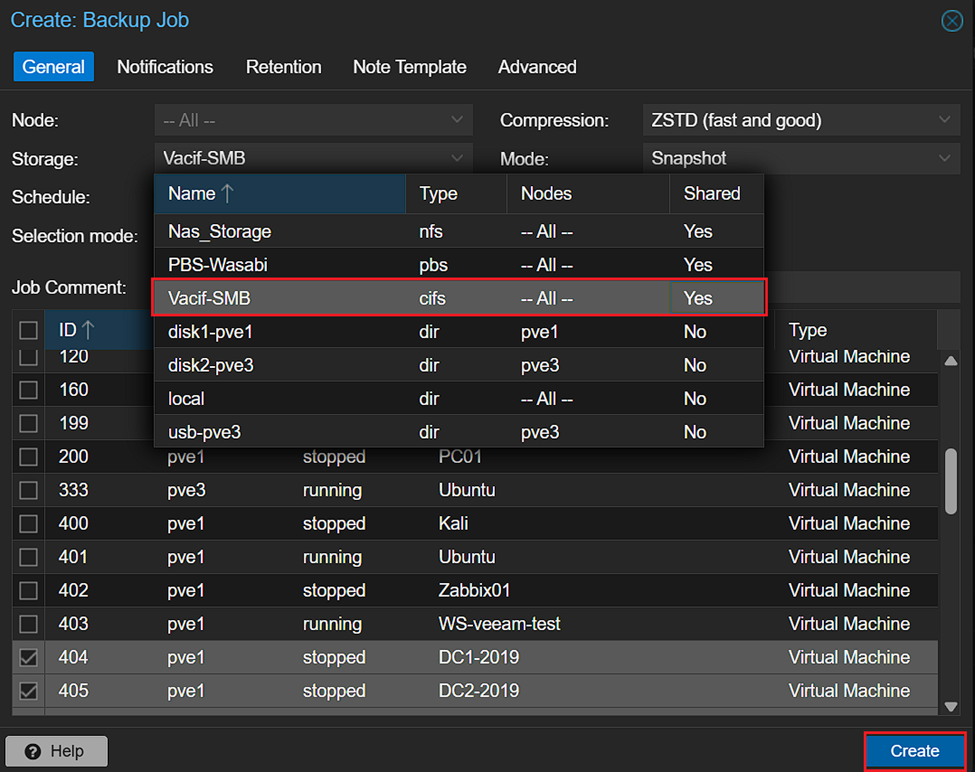Screen dimensions: 975x772
Task: Click the VM list vertical scrollbar thumb
Action: (x=951, y=480)
